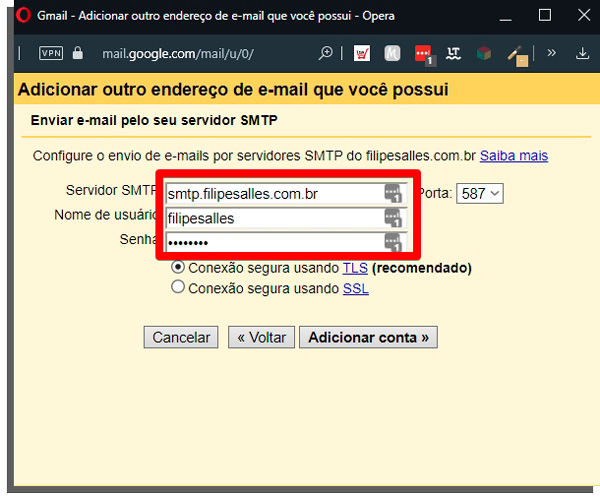Open the gray M extension icon
This screenshot has height=498, width=600.
[392, 53]
